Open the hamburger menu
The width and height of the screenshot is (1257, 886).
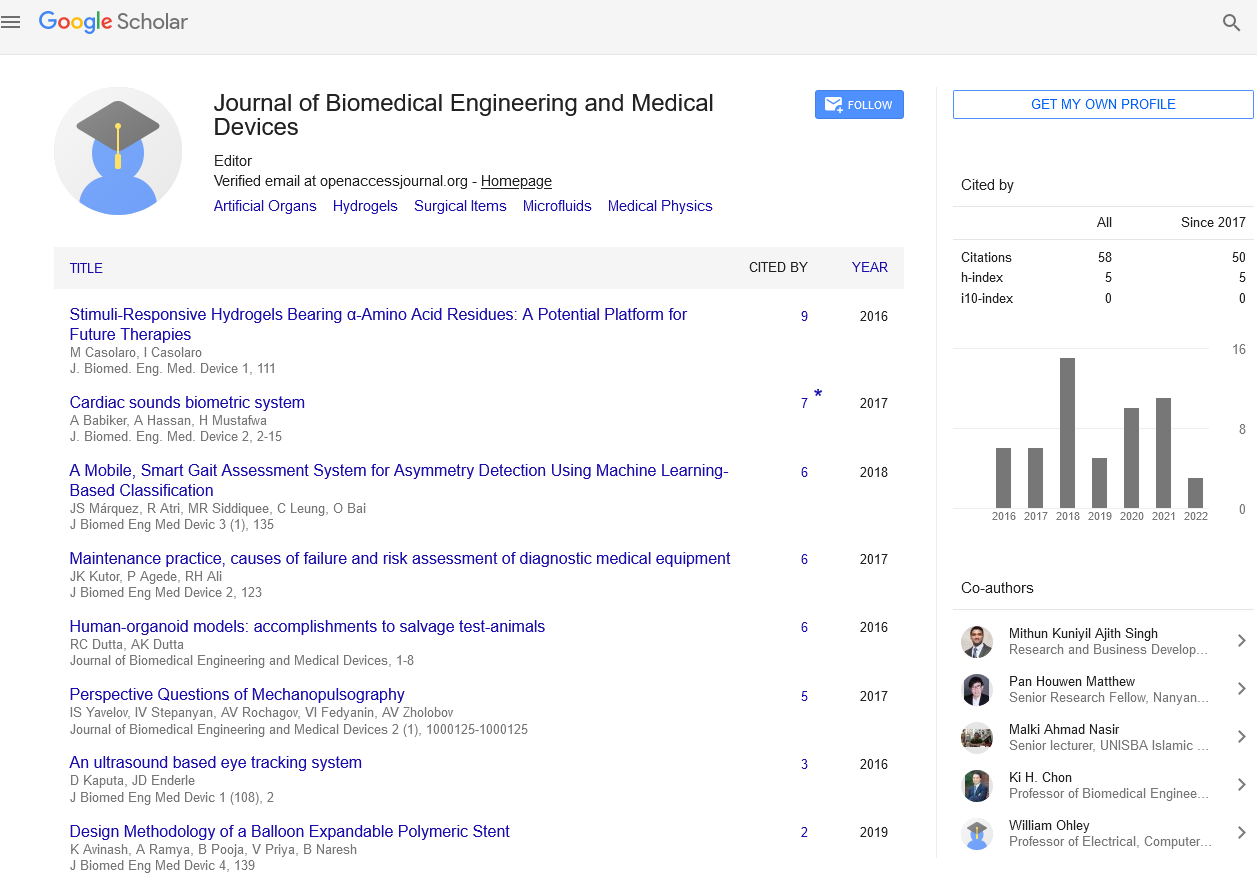coord(11,22)
